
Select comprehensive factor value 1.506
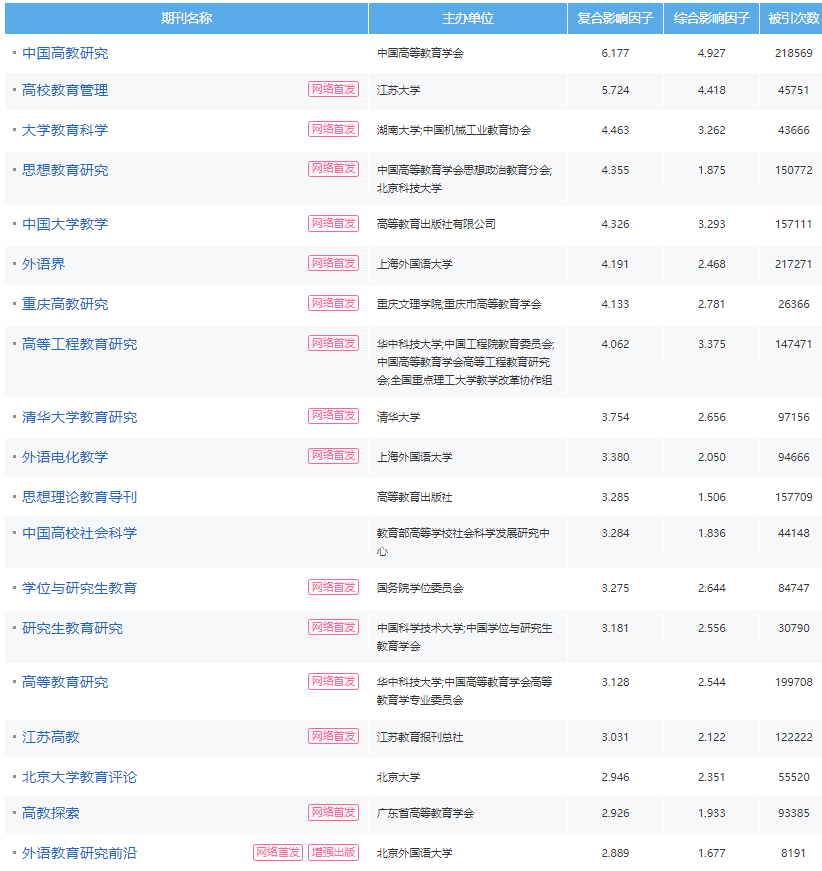click(x=711, y=497)
